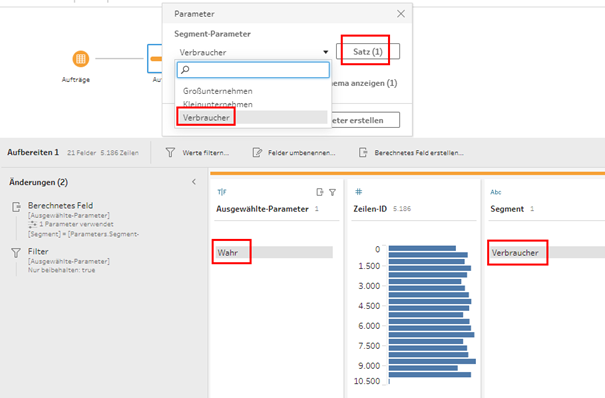Screen dimensions: 605x398
Task: Click the Satz (1) button
Action: point(368,52)
